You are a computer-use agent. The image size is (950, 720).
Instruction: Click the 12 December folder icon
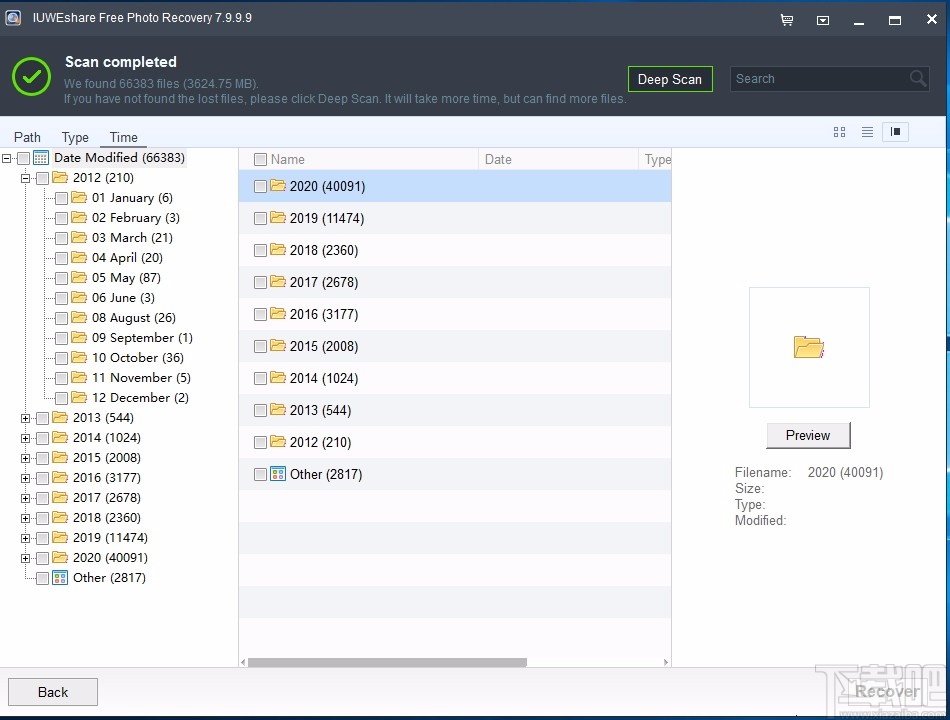[x=79, y=398]
